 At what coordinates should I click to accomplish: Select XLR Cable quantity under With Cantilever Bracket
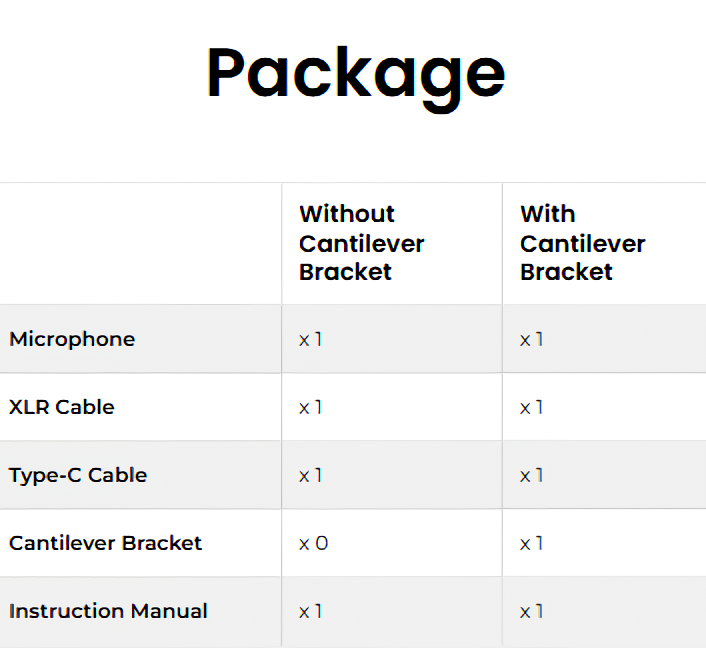click(x=532, y=407)
